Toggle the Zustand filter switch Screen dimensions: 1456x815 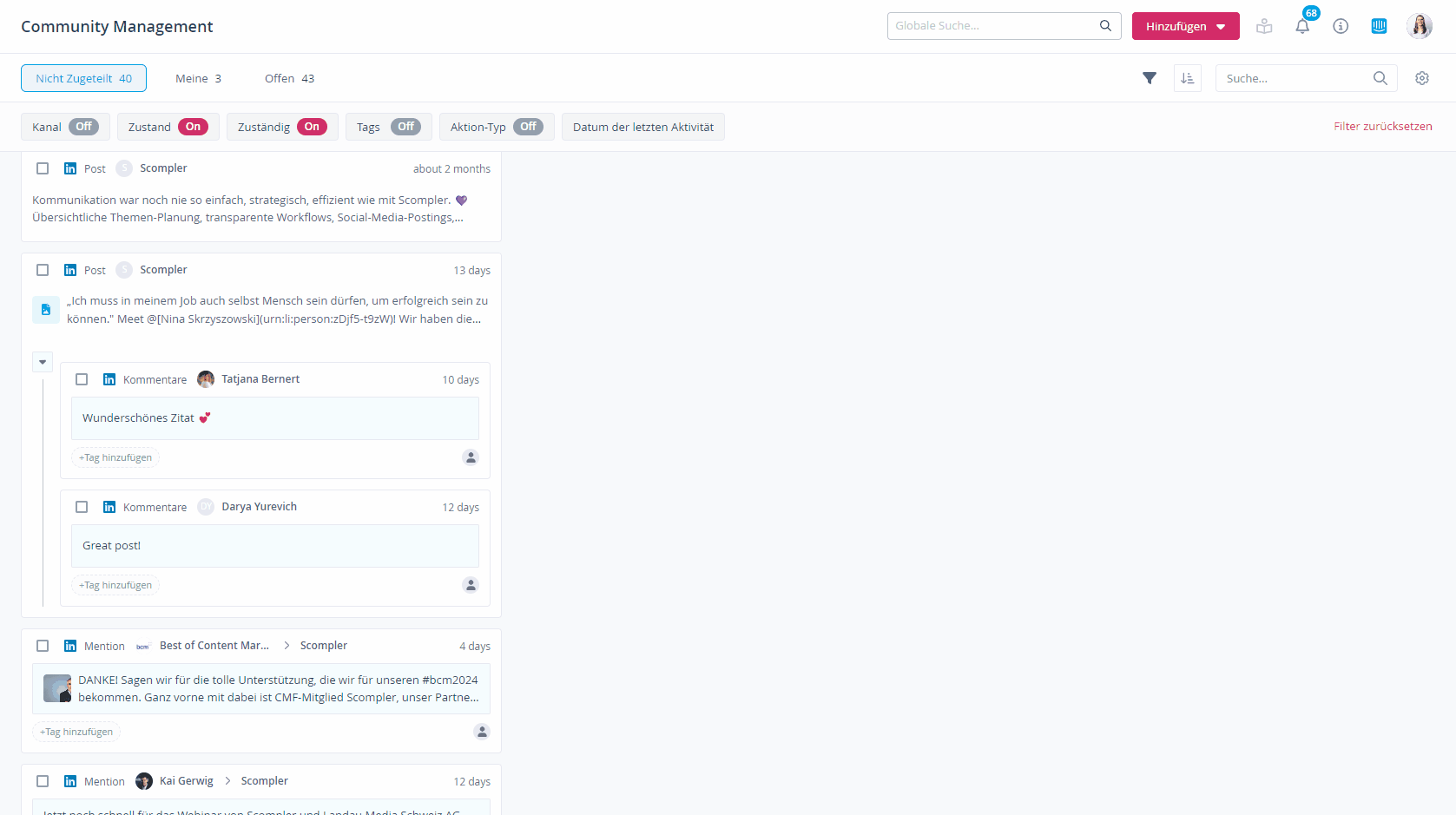click(193, 127)
